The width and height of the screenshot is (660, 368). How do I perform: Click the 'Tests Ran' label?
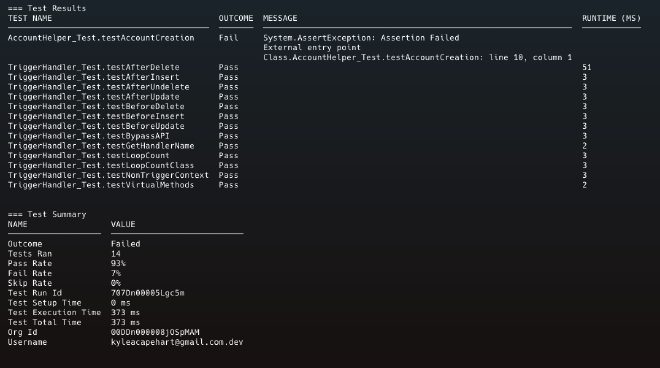[30, 254]
